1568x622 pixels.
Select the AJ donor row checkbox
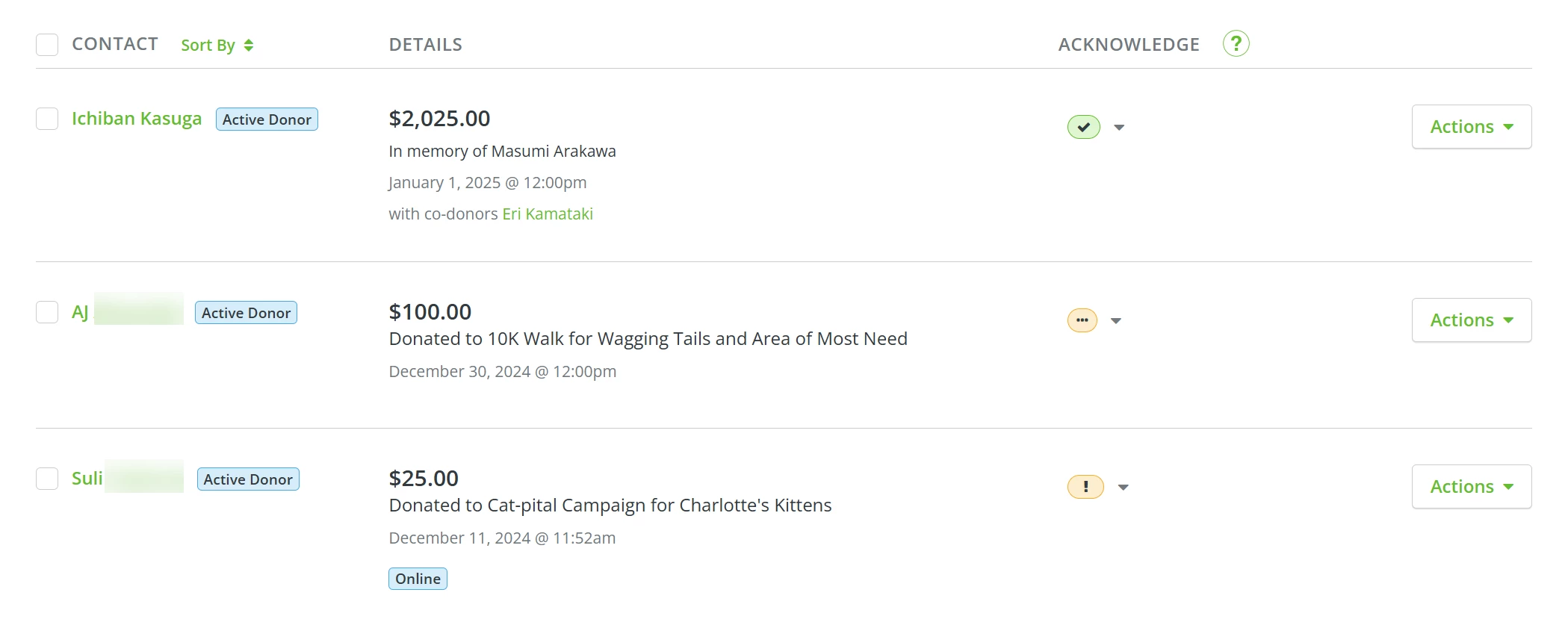coord(47,312)
